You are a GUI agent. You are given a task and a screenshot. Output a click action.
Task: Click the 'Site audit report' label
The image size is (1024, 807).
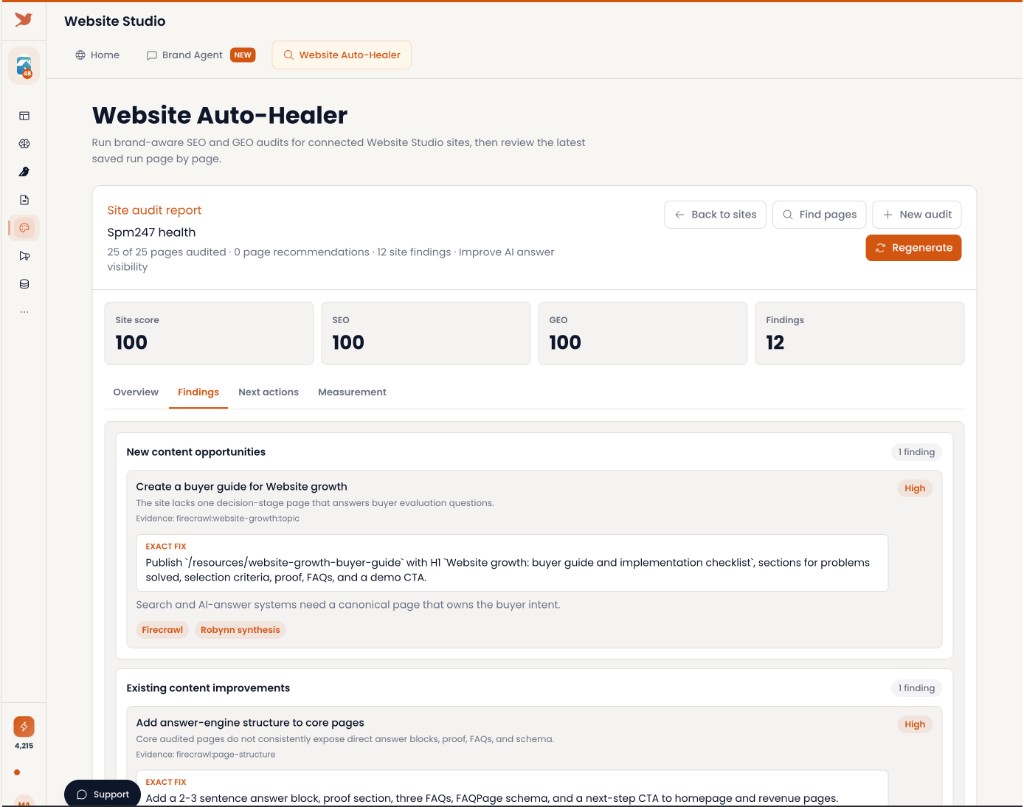click(x=154, y=210)
